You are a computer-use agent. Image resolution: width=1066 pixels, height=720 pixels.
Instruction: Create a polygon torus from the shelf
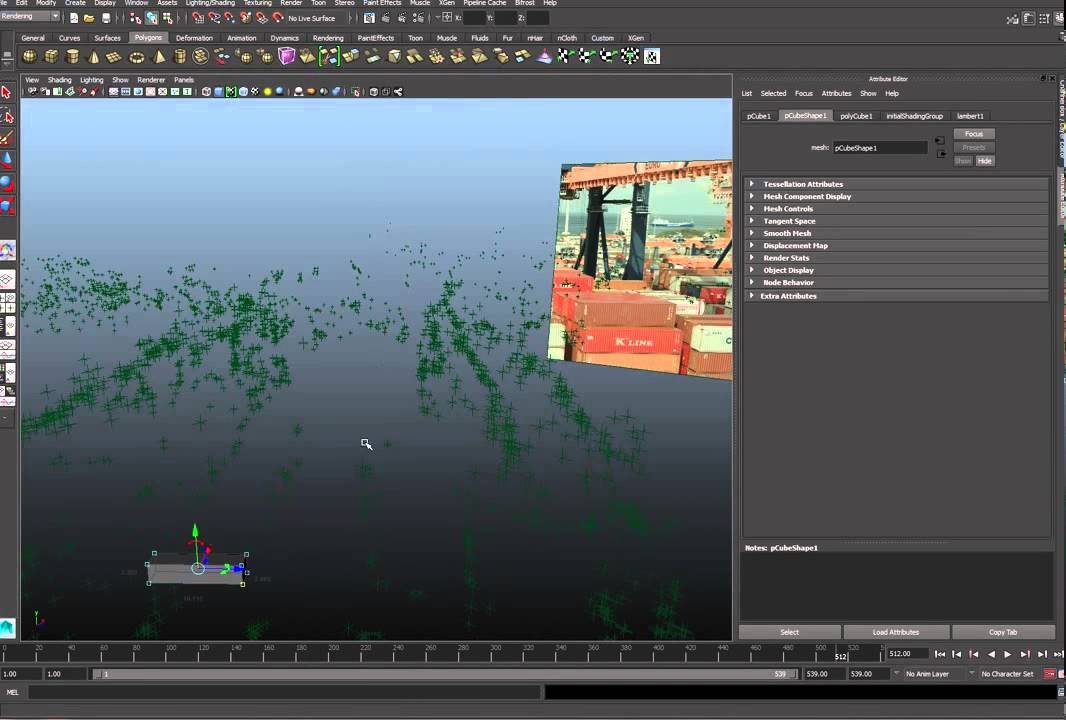click(137, 56)
